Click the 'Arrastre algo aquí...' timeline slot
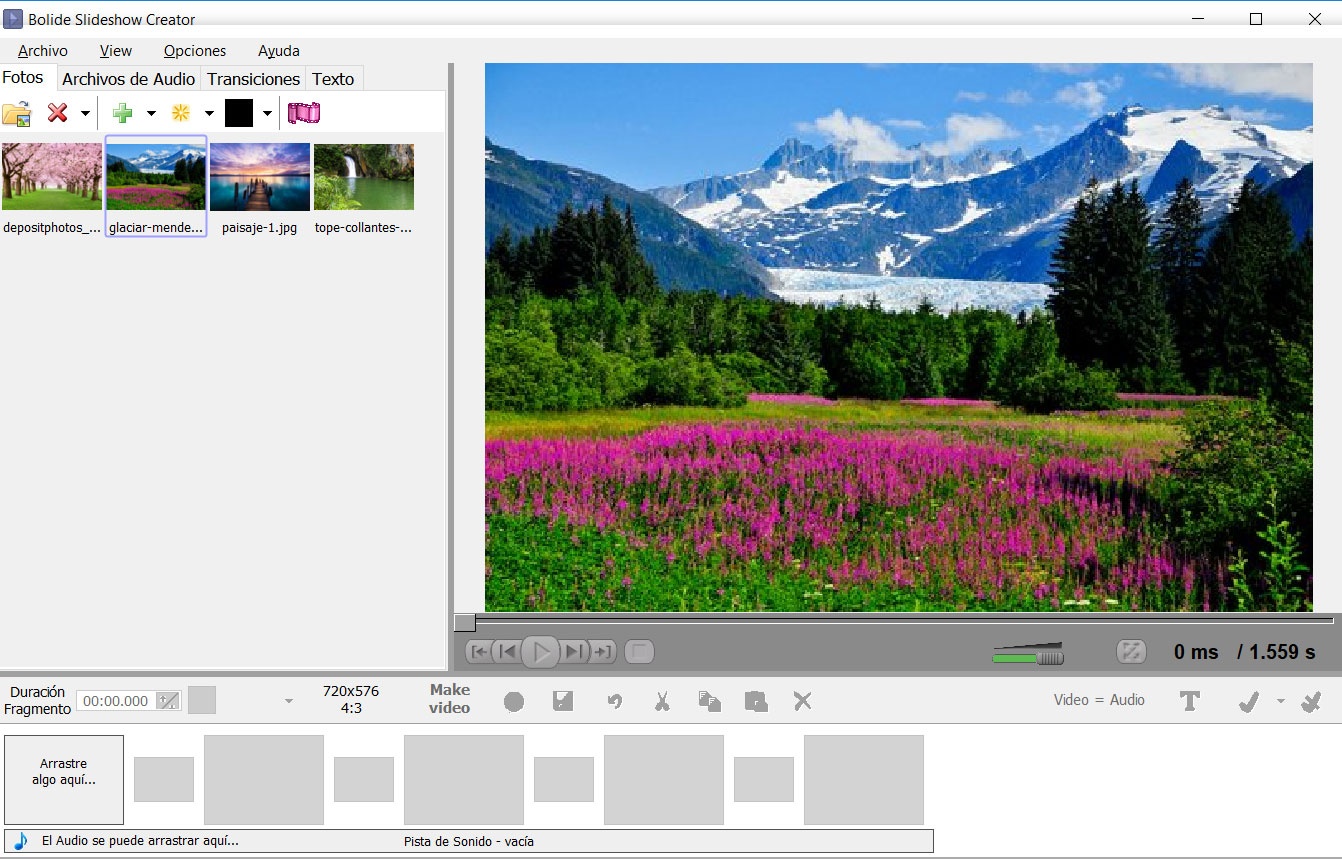Screen dimensions: 1342x859 [64, 780]
